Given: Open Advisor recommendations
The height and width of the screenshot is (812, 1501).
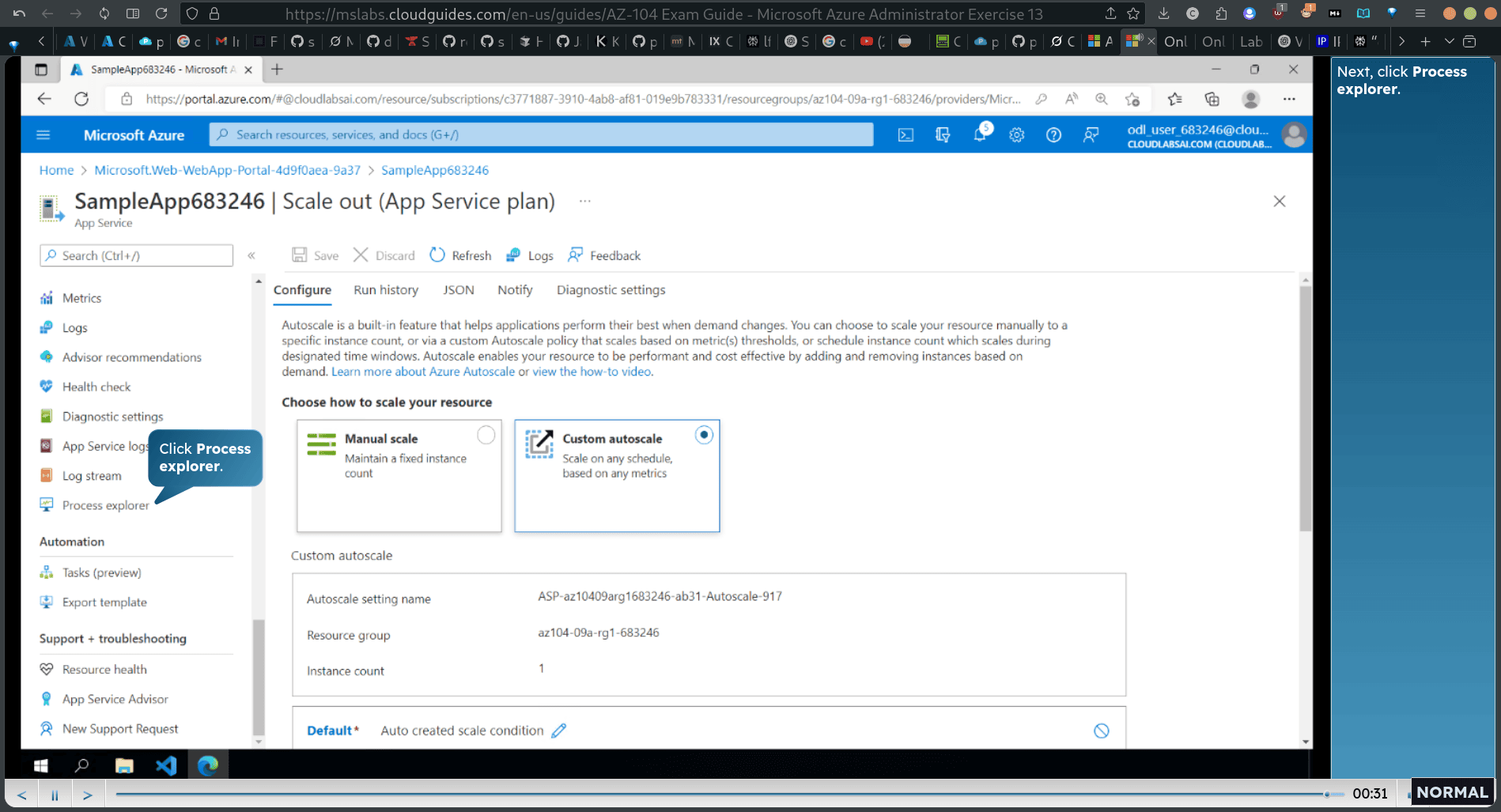Looking at the screenshot, I should [131, 357].
